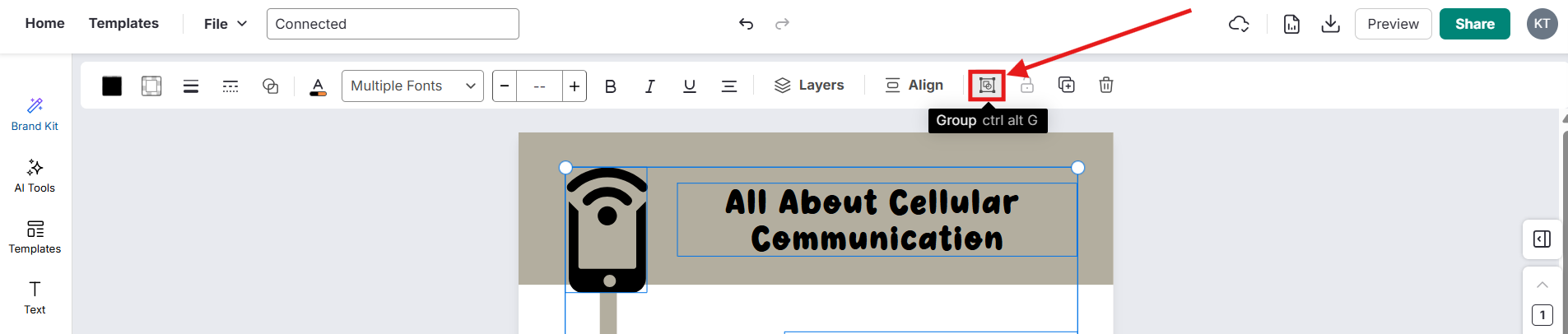Go to the Home menu item
Image resolution: width=1568 pixels, height=334 pixels.
[x=44, y=23]
